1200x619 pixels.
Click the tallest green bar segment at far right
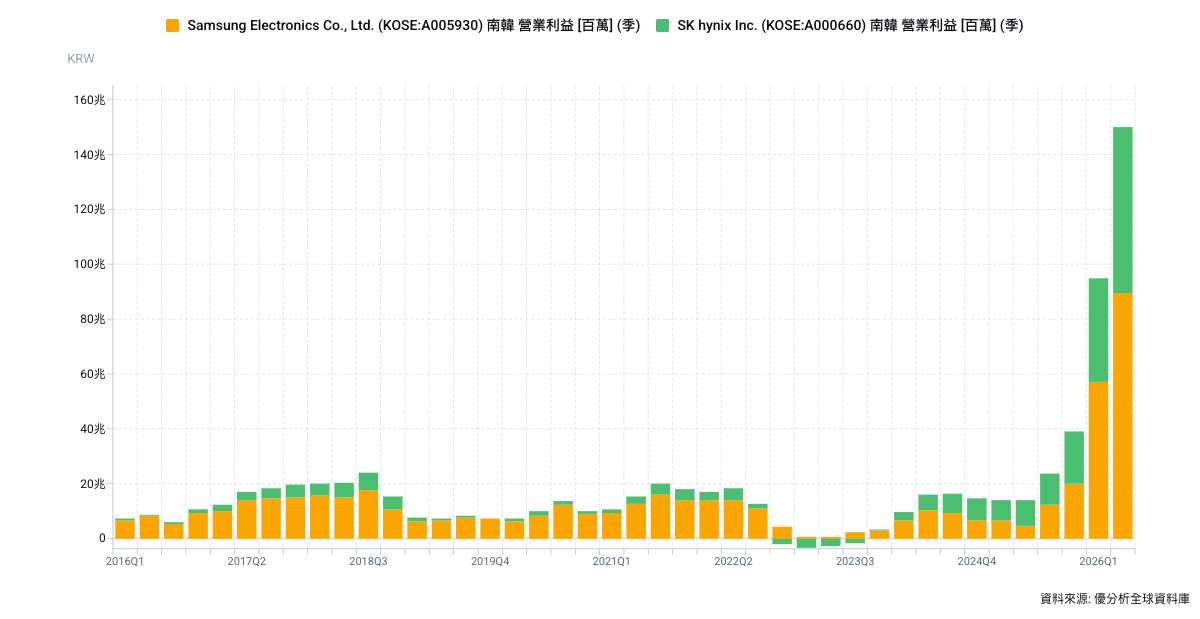1123,210
